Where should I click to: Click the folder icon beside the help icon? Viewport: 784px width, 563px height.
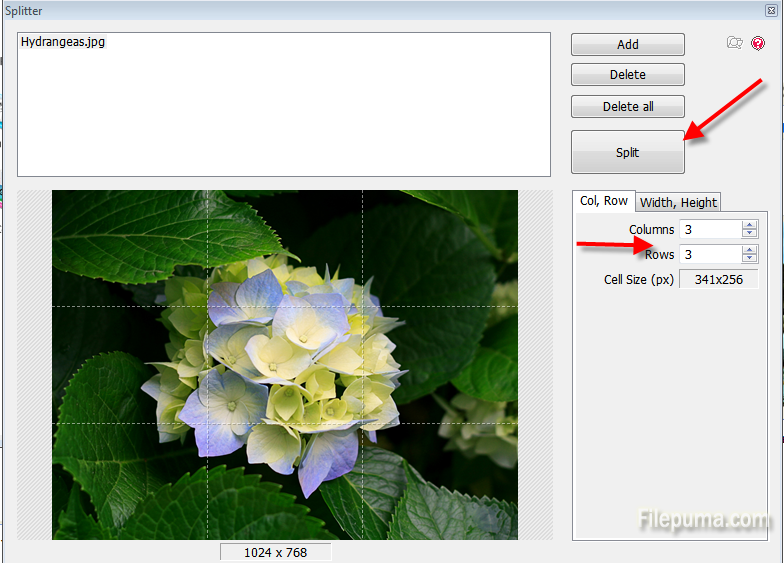(735, 43)
